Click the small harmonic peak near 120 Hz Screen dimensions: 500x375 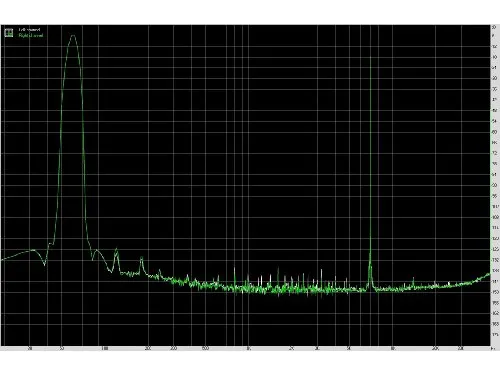pyautogui.click(x=116, y=249)
